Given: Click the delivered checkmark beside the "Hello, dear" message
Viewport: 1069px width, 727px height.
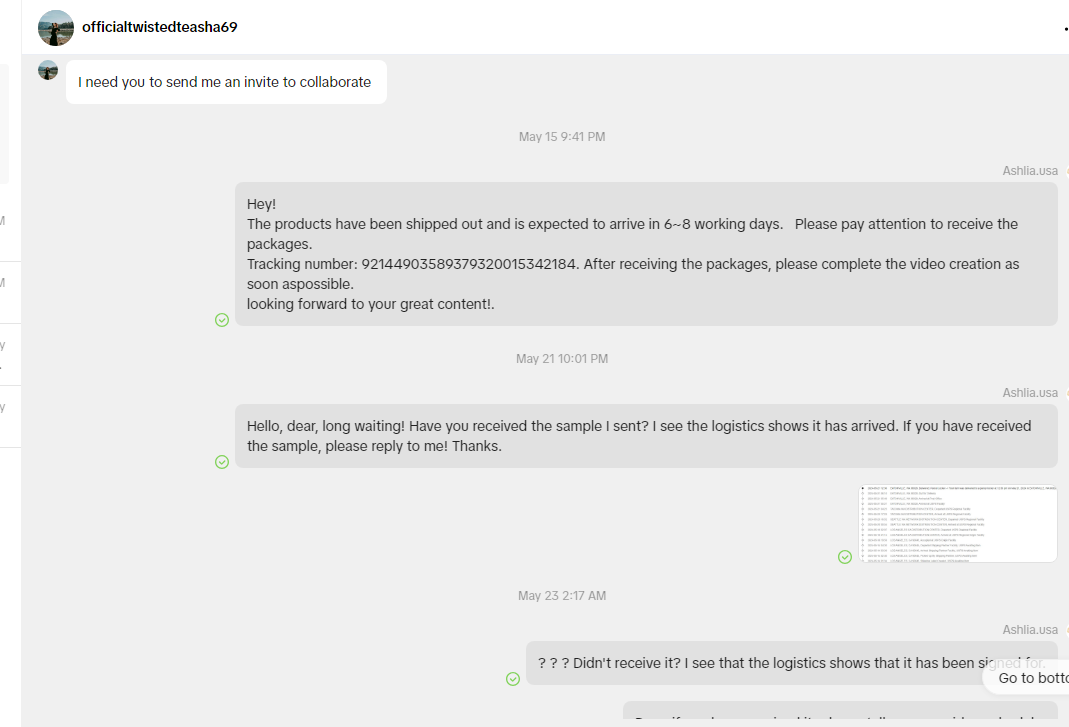Looking at the screenshot, I should pyautogui.click(x=222, y=462).
